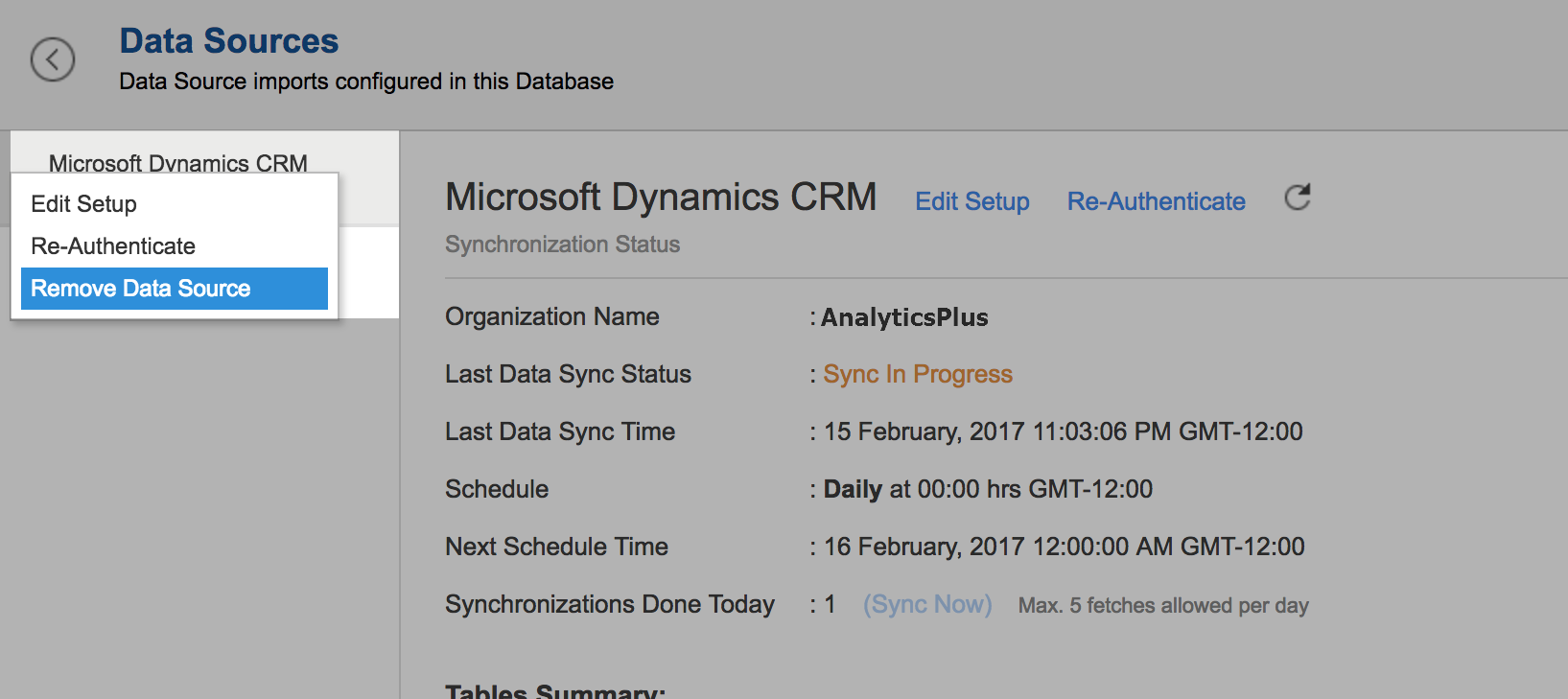Click the Re-Authenticate link in the header
Screen dimensions: 1568x699
1156,201
